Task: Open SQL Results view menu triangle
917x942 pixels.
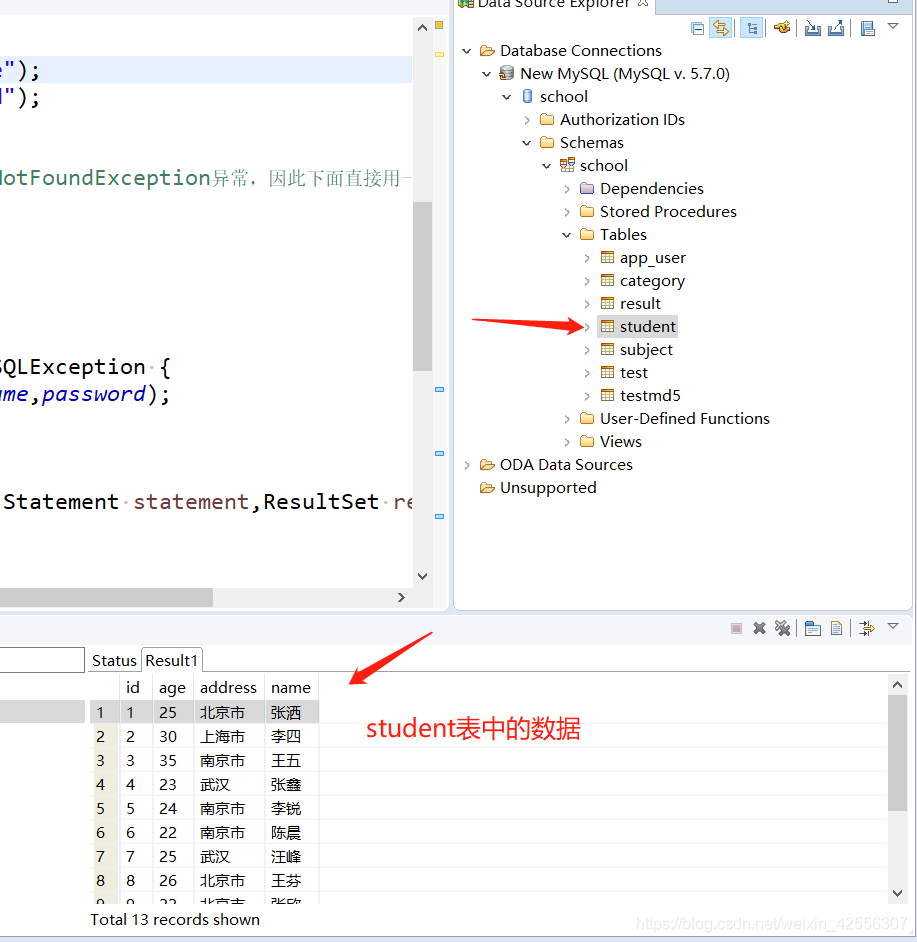Action: coord(893,626)
